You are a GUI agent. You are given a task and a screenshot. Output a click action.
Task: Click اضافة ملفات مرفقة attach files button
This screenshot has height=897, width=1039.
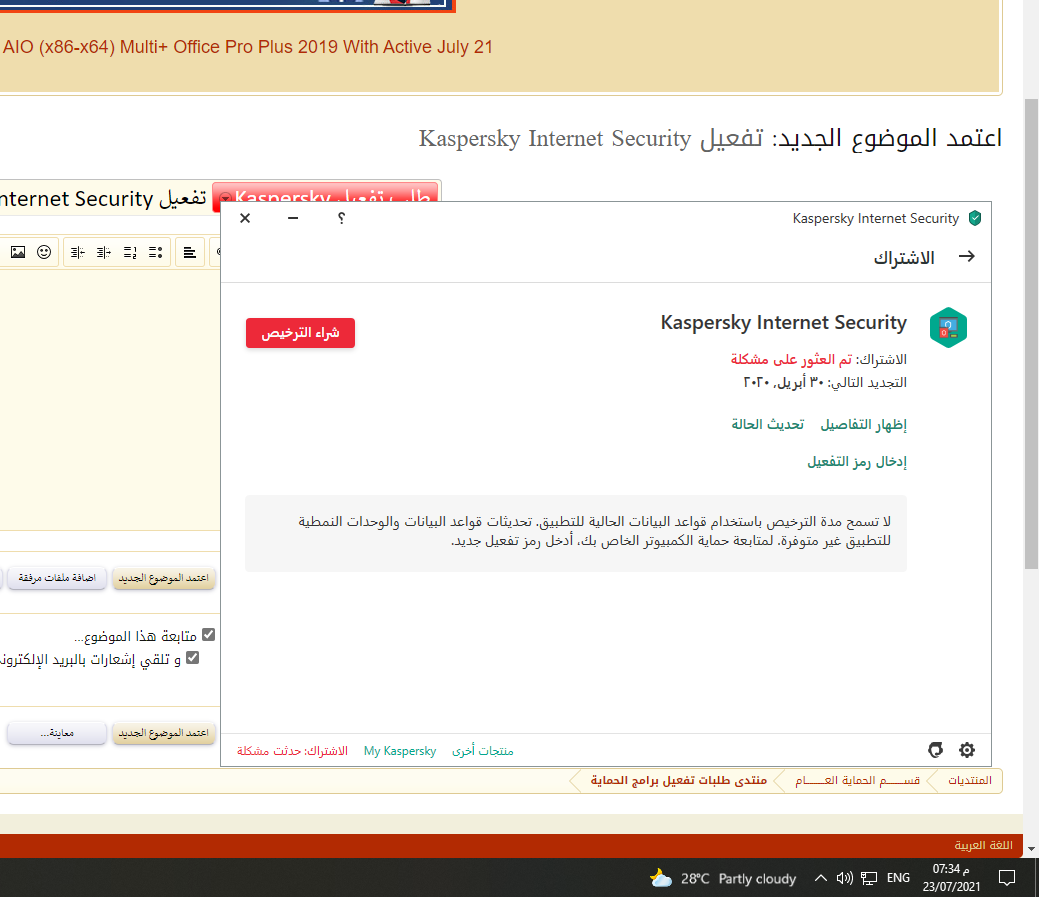click(x=57, y=578)
